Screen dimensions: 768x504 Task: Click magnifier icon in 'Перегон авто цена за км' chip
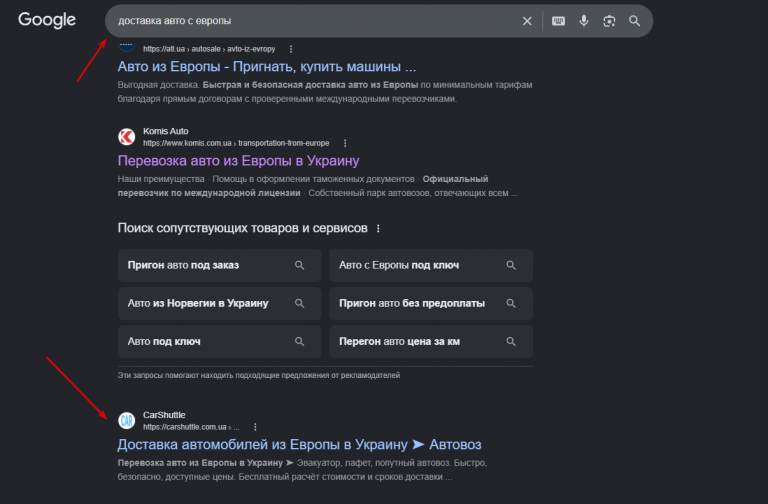click(511, 341)
